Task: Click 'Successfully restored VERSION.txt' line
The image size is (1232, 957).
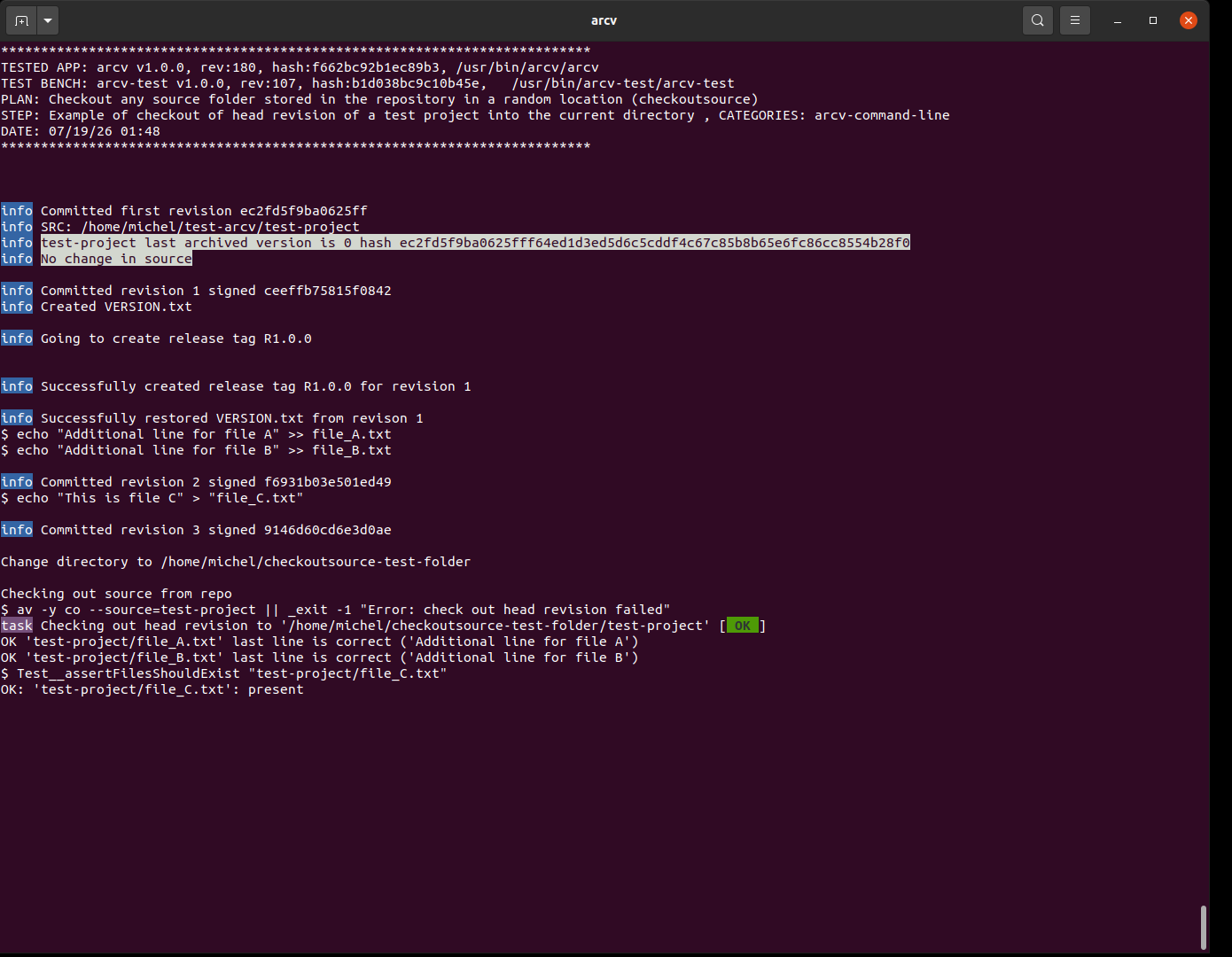Action: (232, 418)
